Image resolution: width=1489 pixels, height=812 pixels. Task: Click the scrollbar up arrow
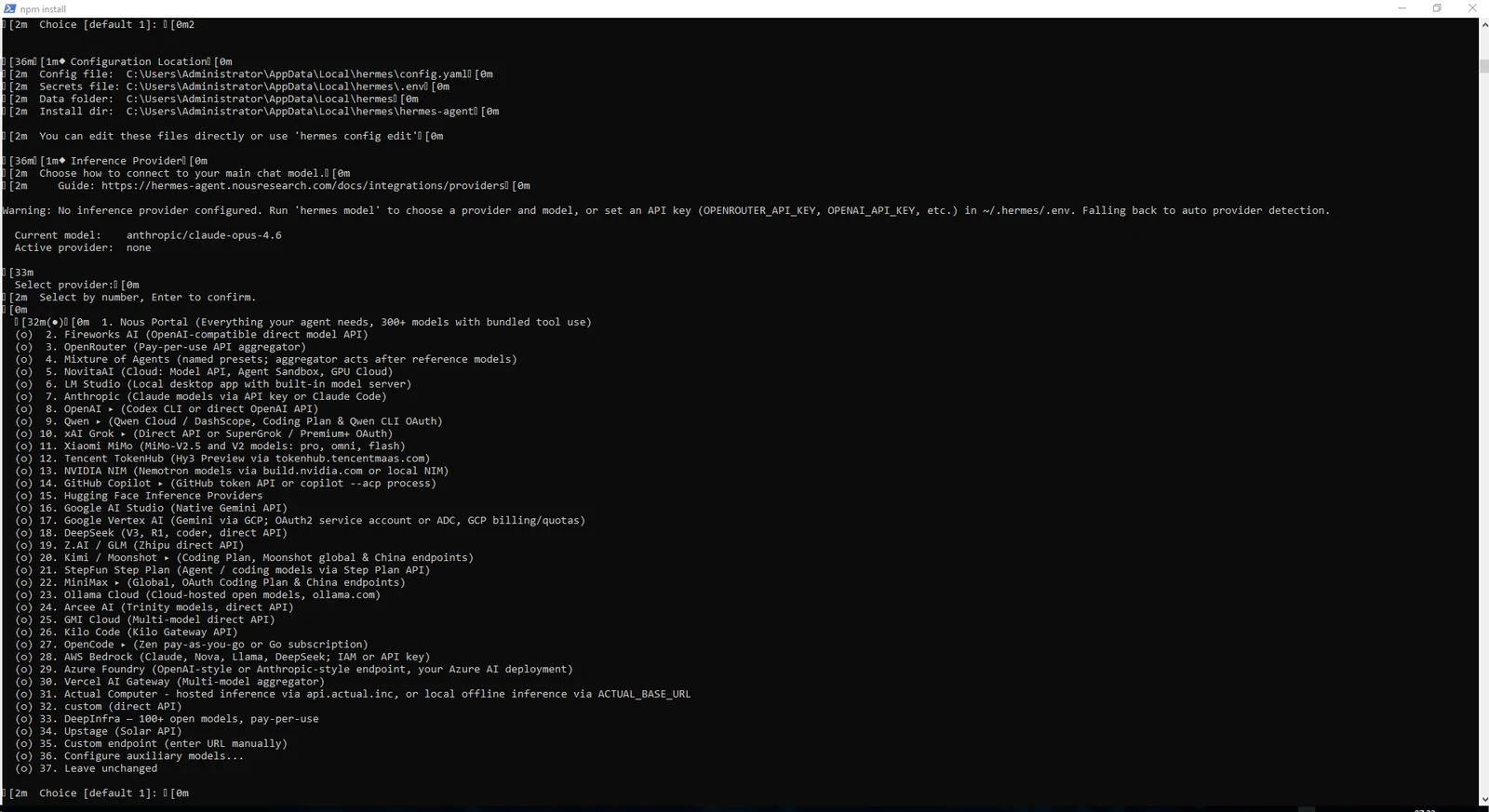[1483, 23]
